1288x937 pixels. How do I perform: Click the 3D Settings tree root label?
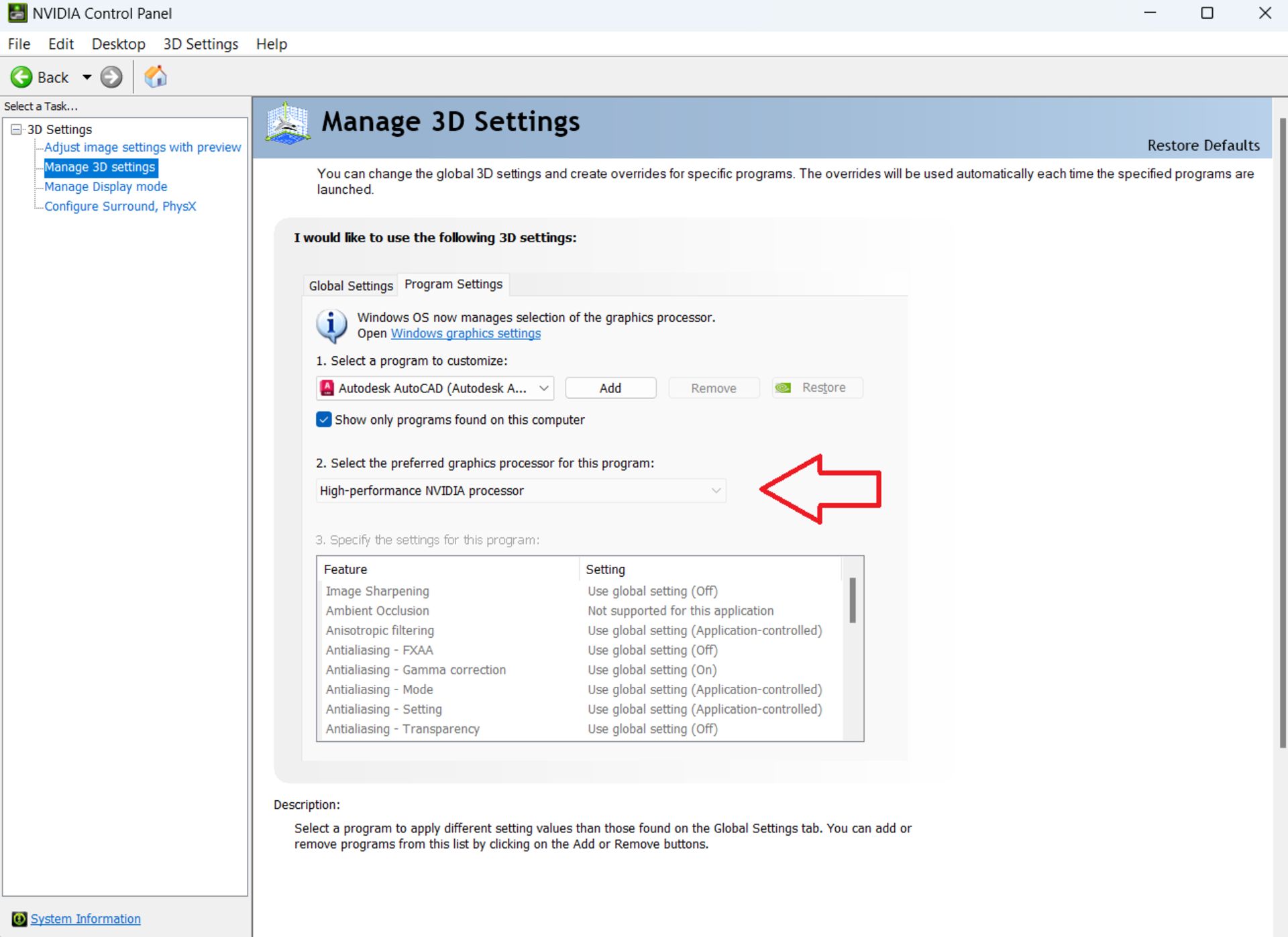click(x=59, y=129)
